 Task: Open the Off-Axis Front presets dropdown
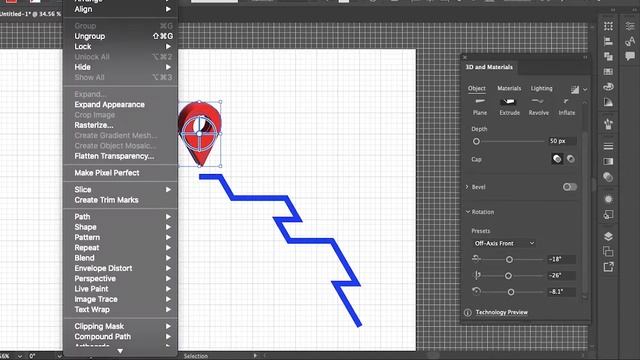click(504, 243)
